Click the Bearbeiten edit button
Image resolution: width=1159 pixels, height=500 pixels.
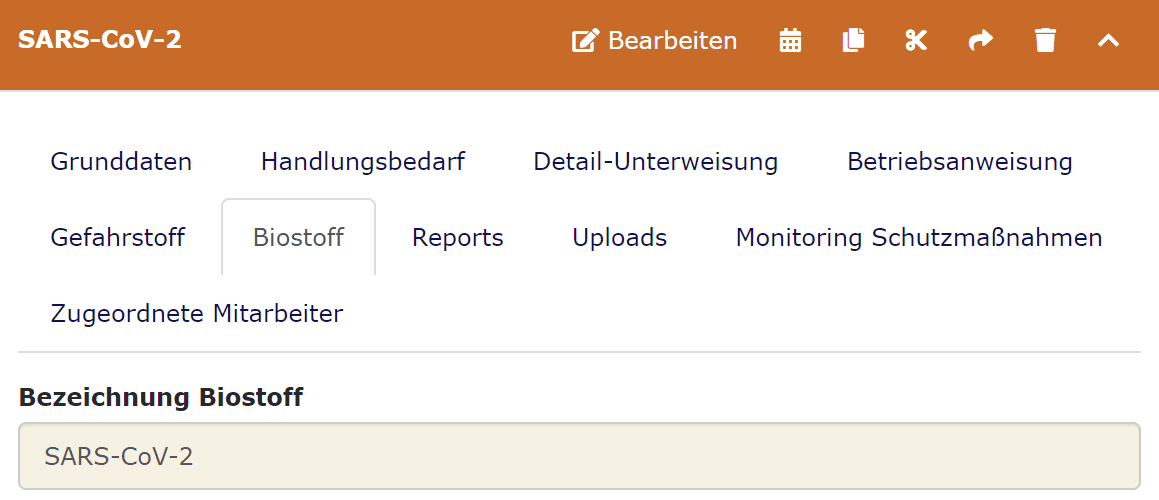tap(655, 41)
